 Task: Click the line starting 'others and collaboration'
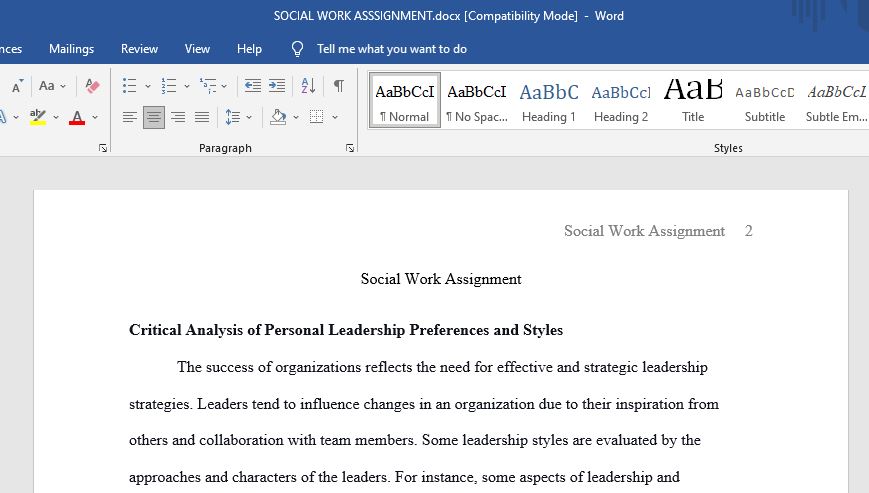(x=415, y=440)
